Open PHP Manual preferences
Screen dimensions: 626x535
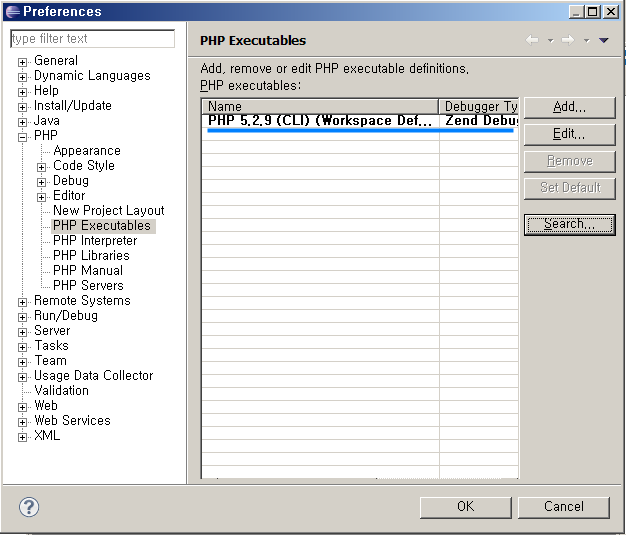88,270
